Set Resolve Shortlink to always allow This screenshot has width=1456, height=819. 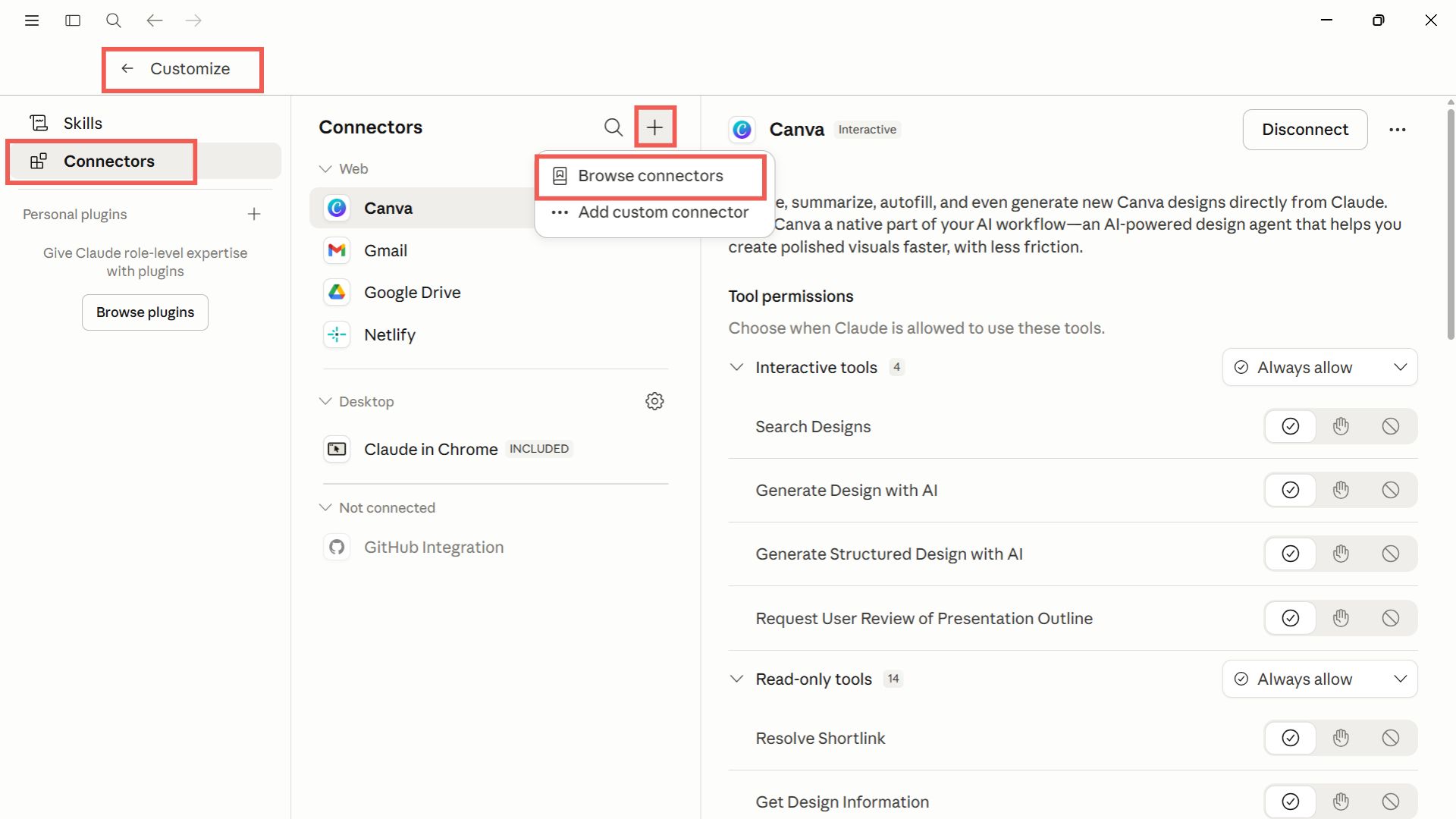[x=1290, y=738]
